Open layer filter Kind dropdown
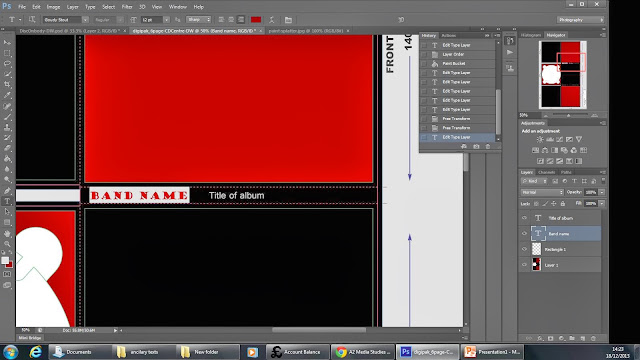The image size is (640, 360). point(535,181)
